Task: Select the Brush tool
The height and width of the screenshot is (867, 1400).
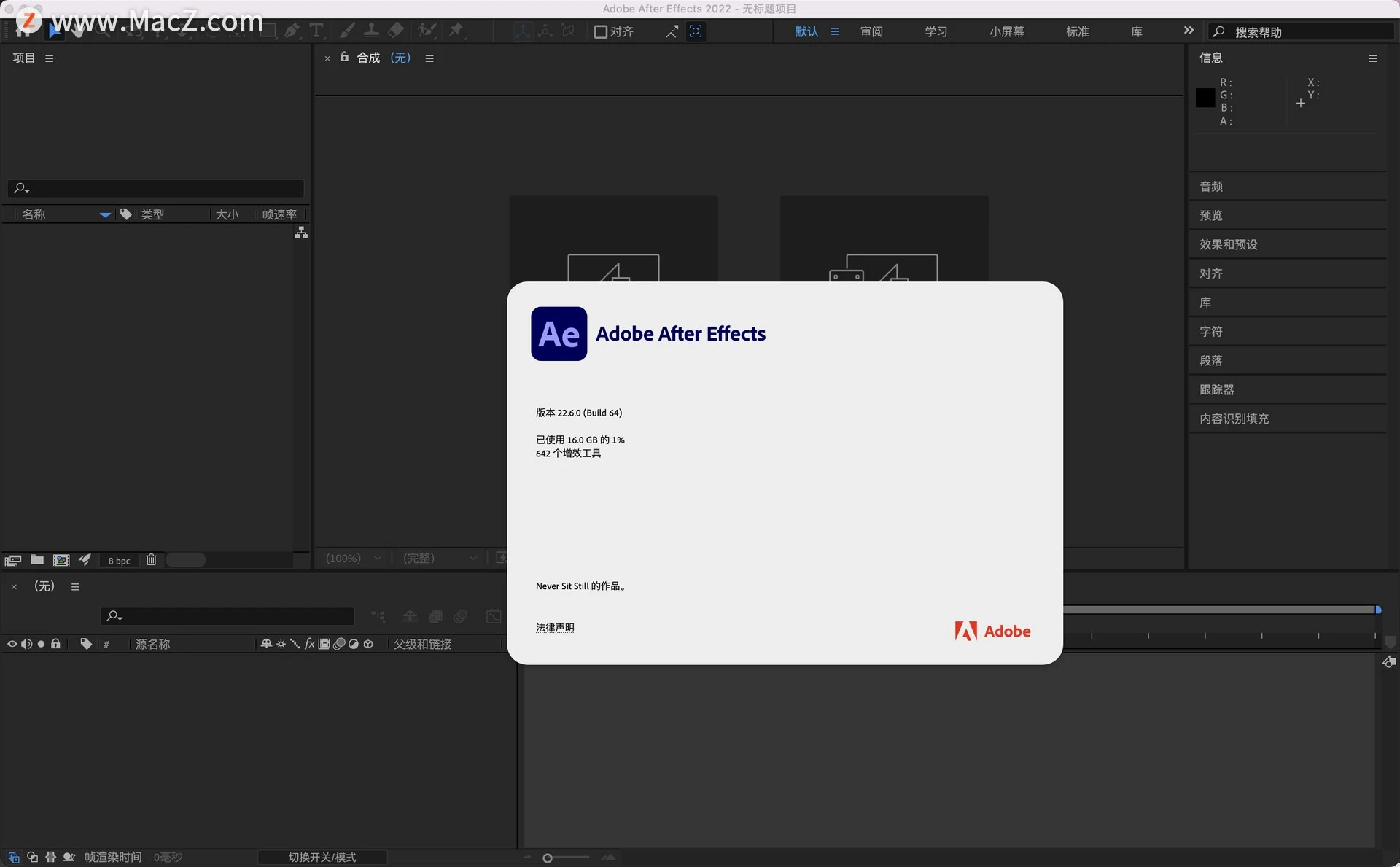Action: click(349, 31)
